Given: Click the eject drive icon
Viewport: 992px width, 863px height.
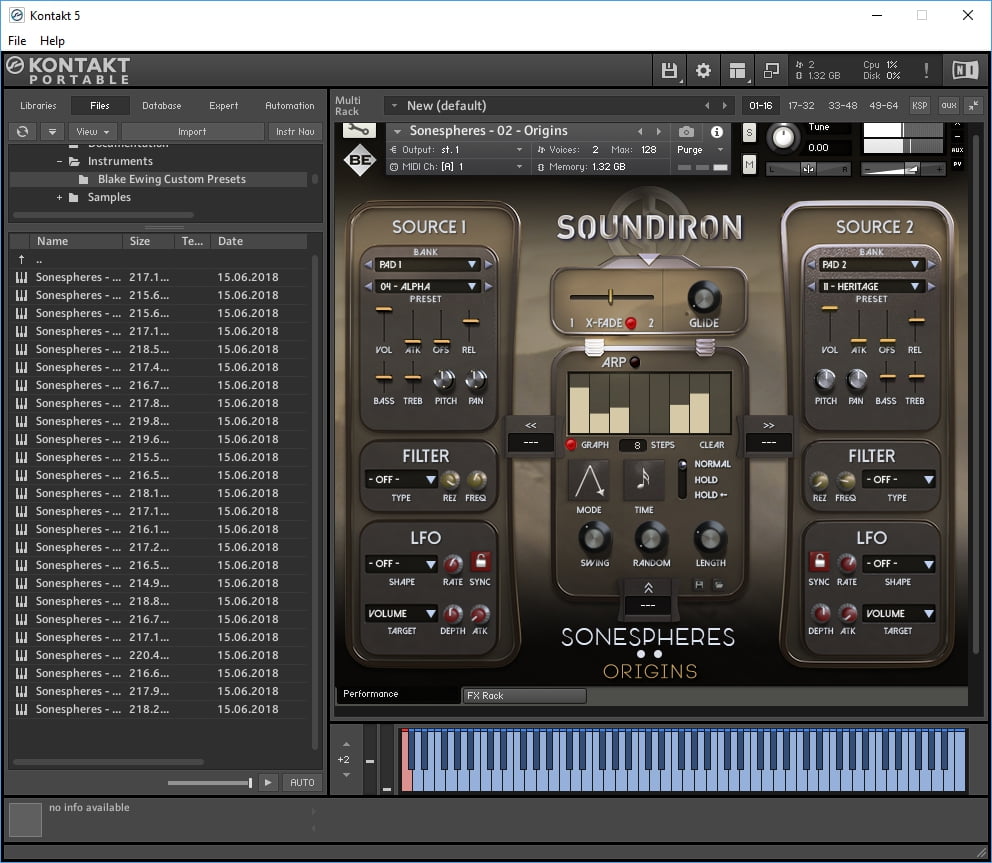Looking at the screenshot, I should point(53,132).
